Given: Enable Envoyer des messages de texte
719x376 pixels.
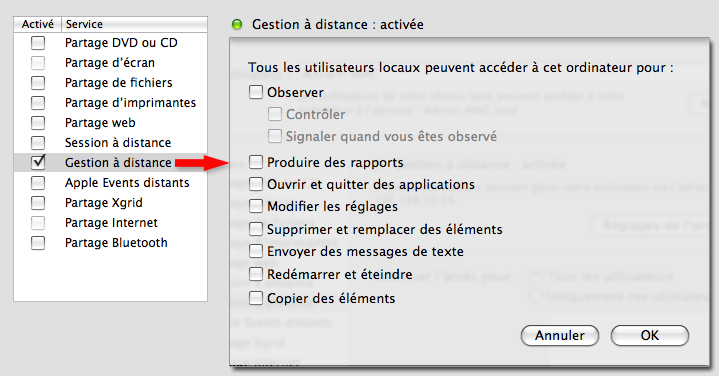Looking at the screenshot, I should [256, 251].
